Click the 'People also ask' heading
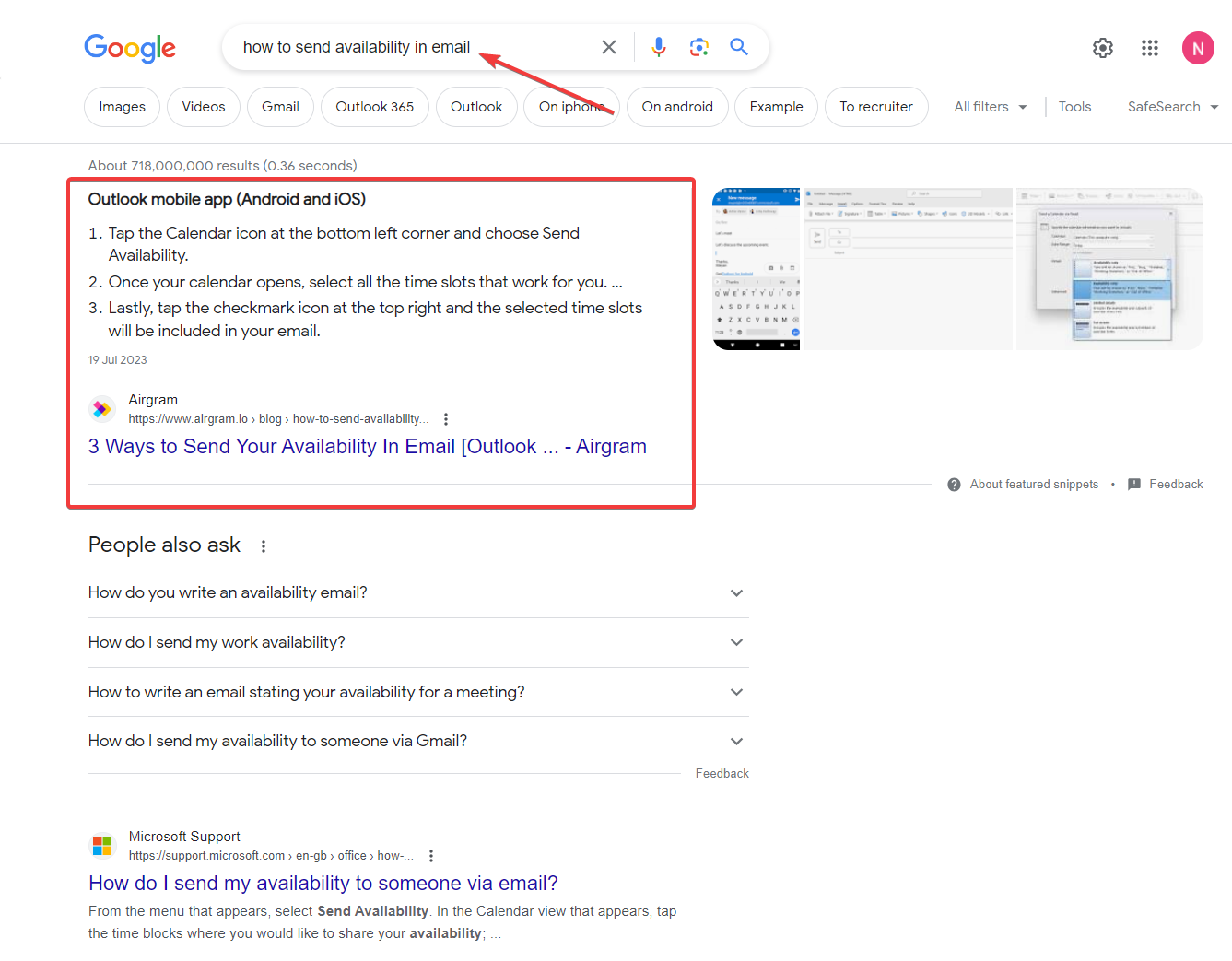The width and height of the screenshot is (1232, 961). [x=164, y=545]
